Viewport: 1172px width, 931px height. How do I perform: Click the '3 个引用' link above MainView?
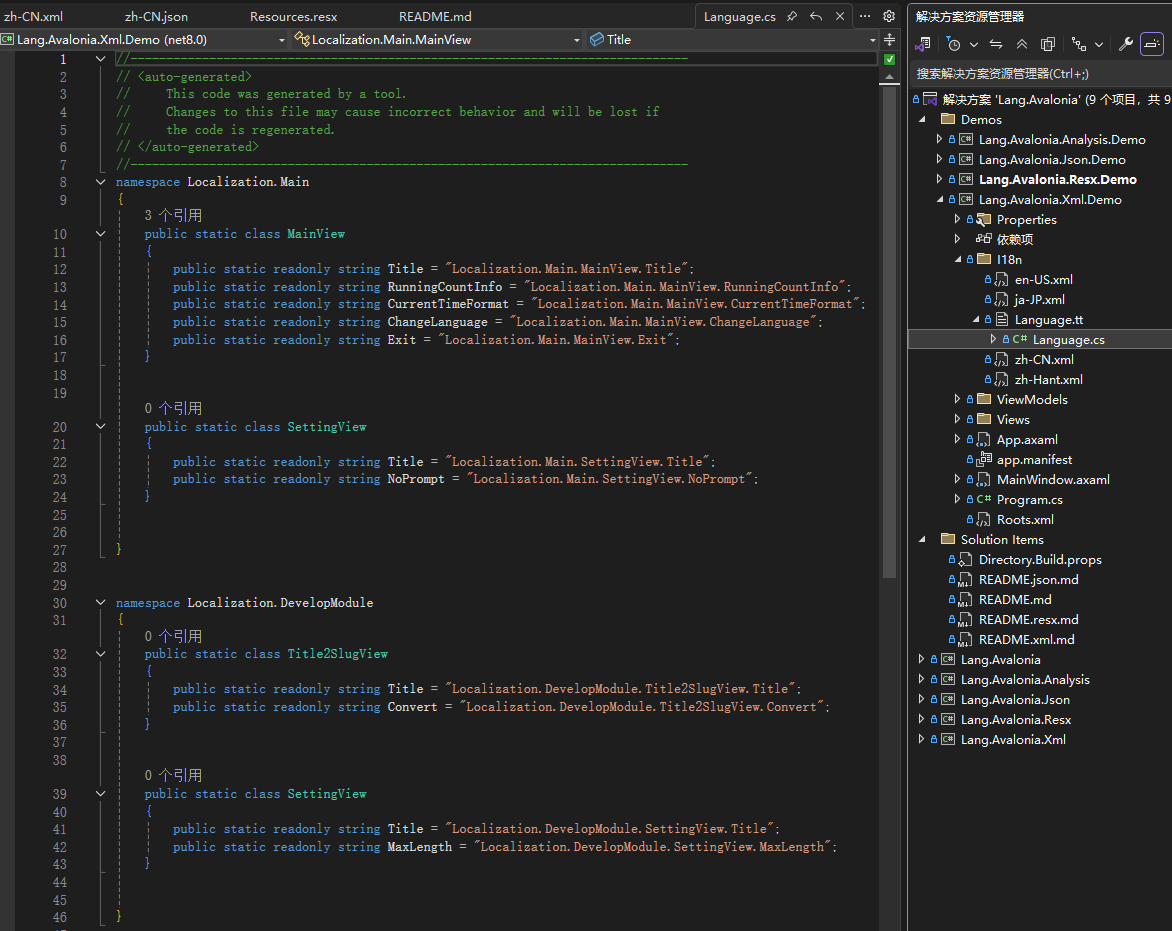click(173, 215)
